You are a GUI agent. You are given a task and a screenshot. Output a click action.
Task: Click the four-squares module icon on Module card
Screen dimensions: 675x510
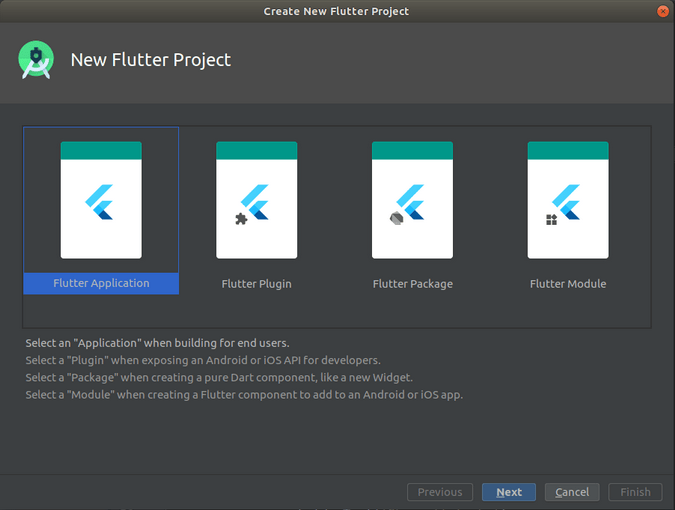pos(552,220)
